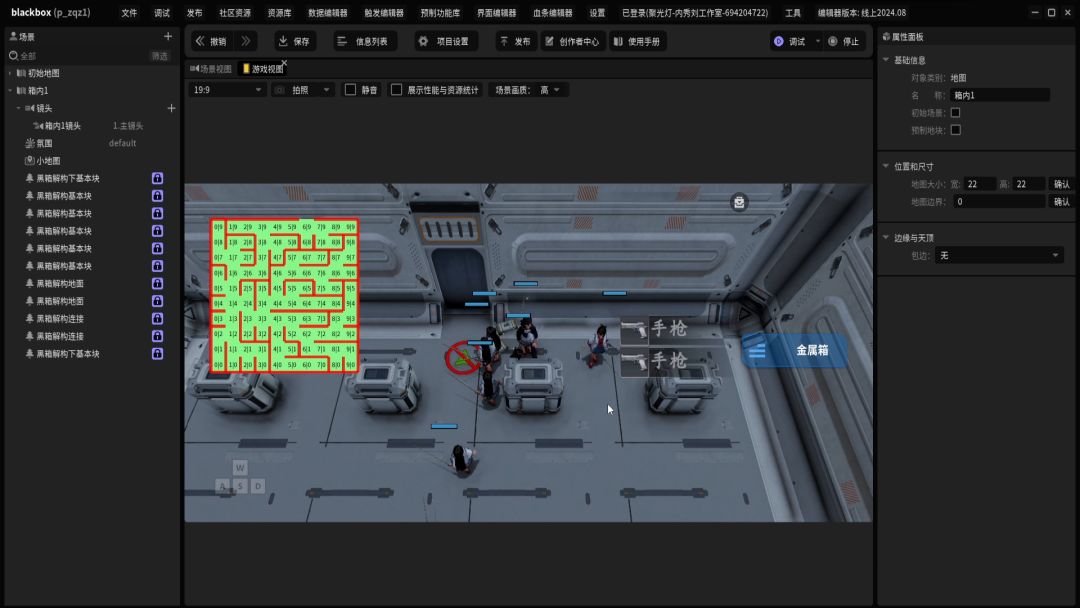Open the 文件 menu
1080x608 pixels.
[129, 13]
